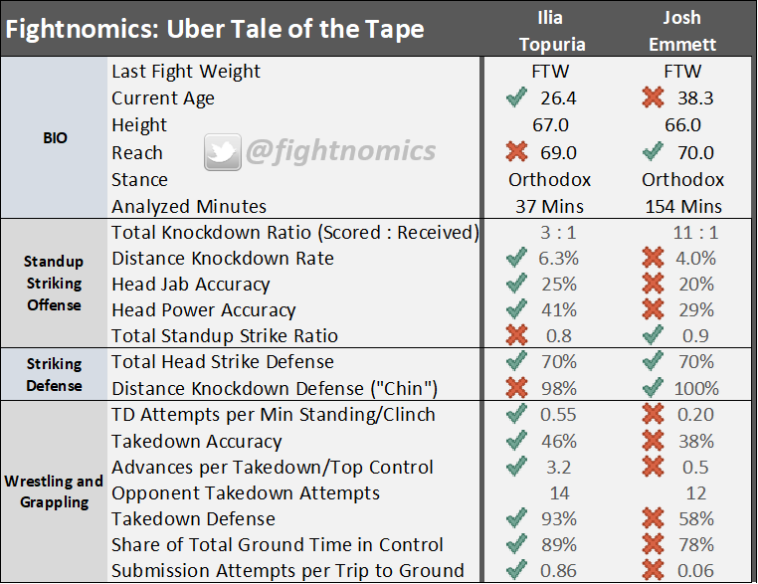Click green checkmark beside Topuria's age 26.4
758x584 pixels.
516,97
